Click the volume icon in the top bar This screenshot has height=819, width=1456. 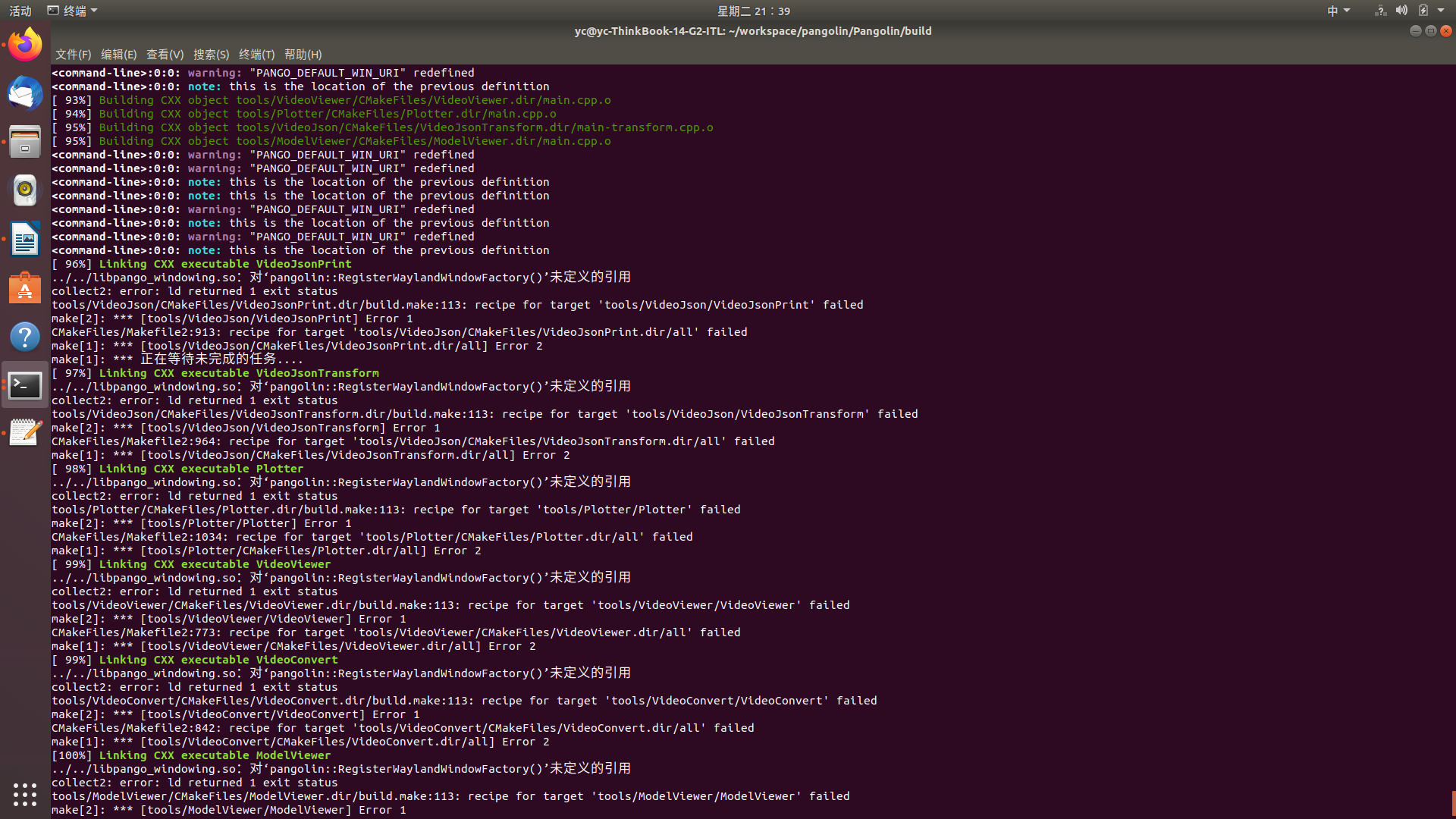click(1401, 10)
